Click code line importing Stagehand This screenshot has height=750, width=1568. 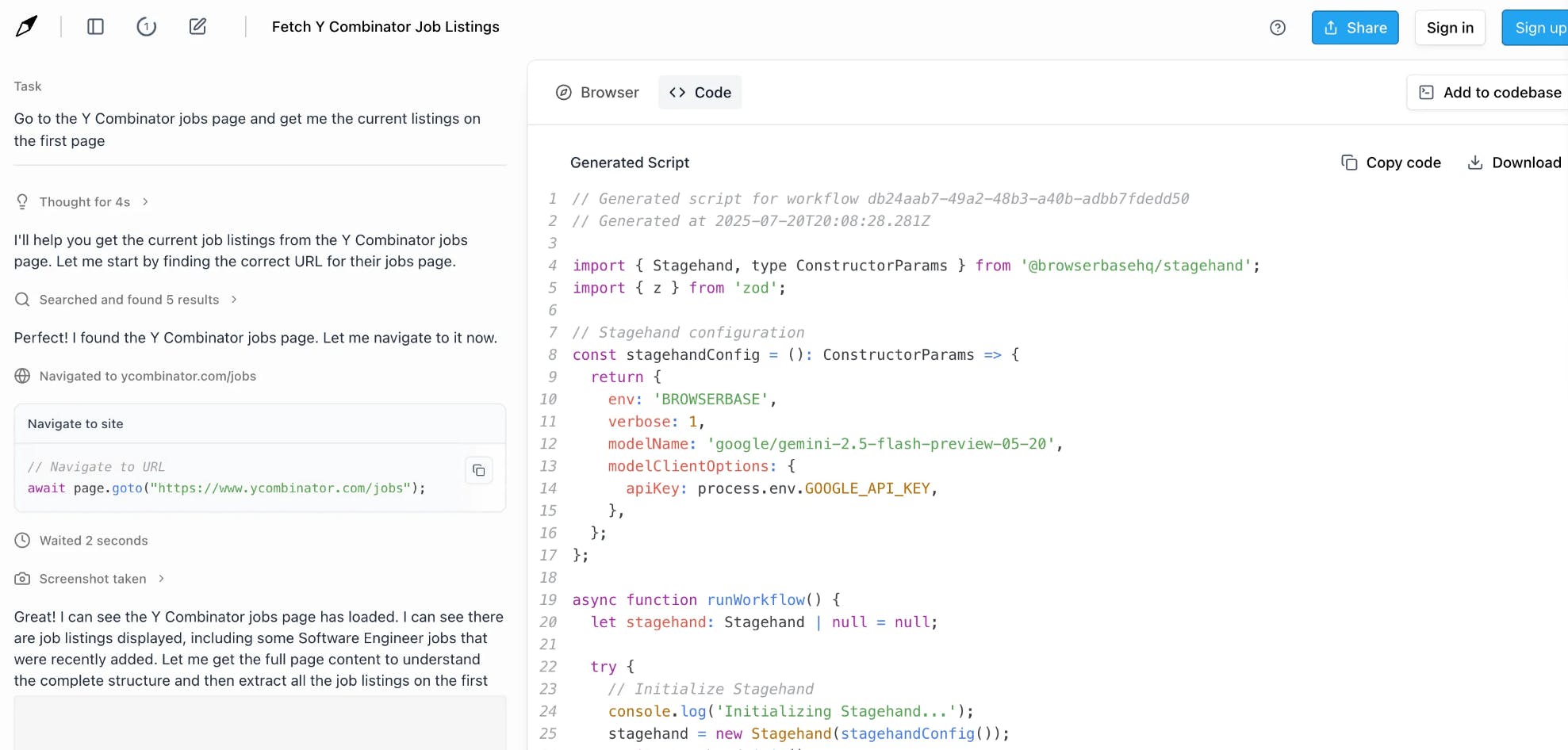916,266
